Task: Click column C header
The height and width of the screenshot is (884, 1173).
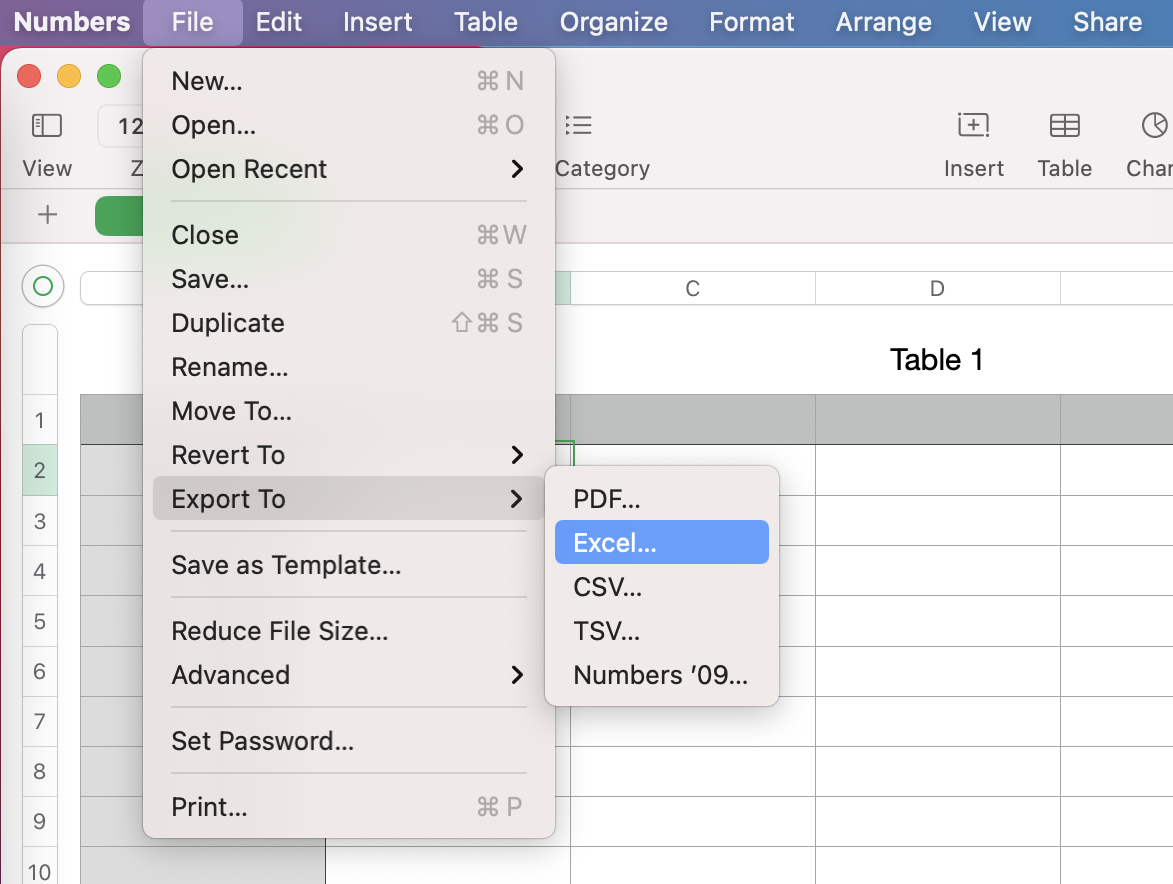Action: [x=693, y=288]
